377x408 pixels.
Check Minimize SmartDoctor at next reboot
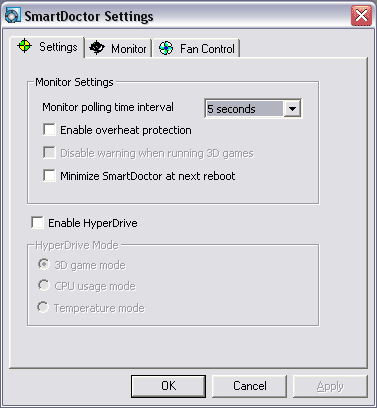pos(49,175)
